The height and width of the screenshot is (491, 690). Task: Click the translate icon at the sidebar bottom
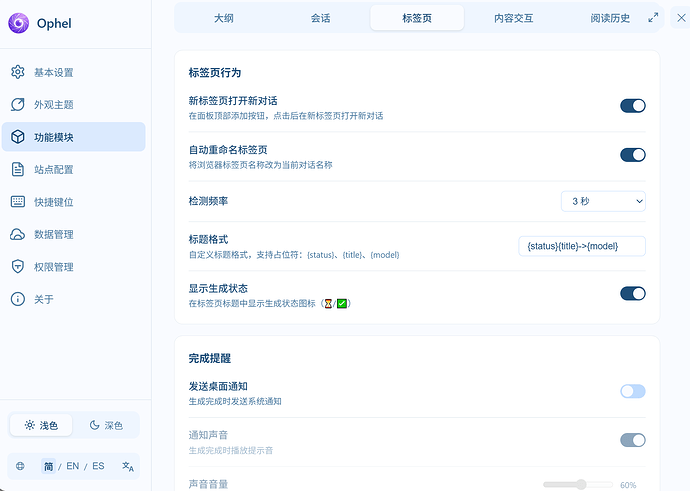point(128,466)
